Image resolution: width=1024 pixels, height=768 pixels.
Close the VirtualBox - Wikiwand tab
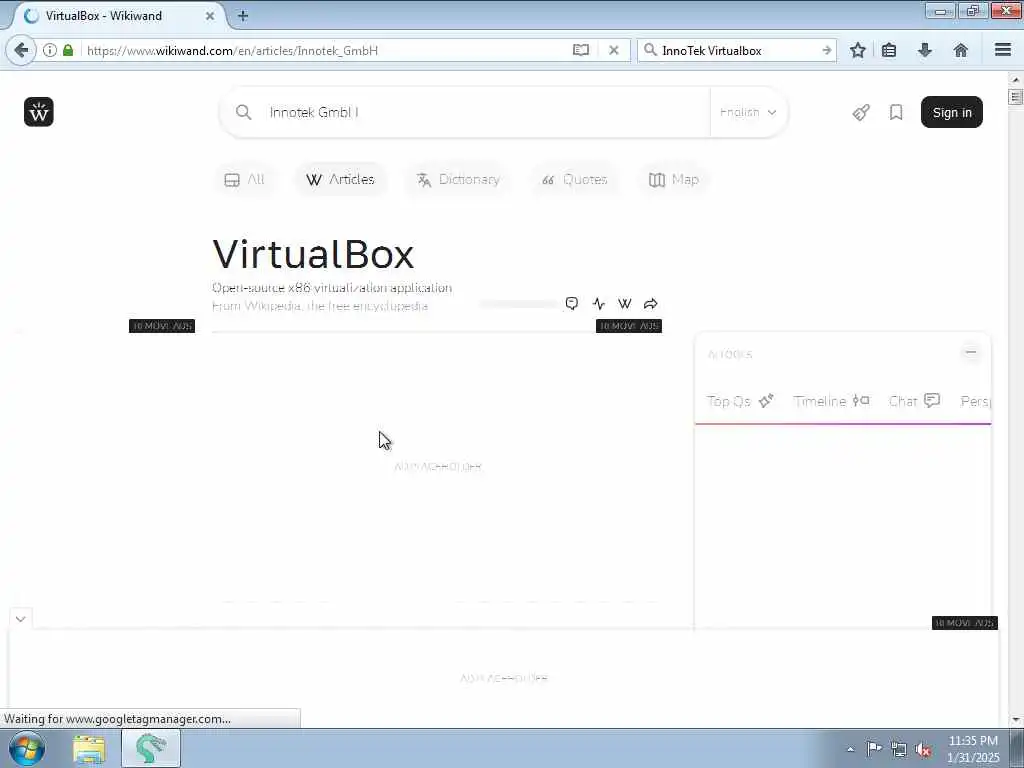210,16
